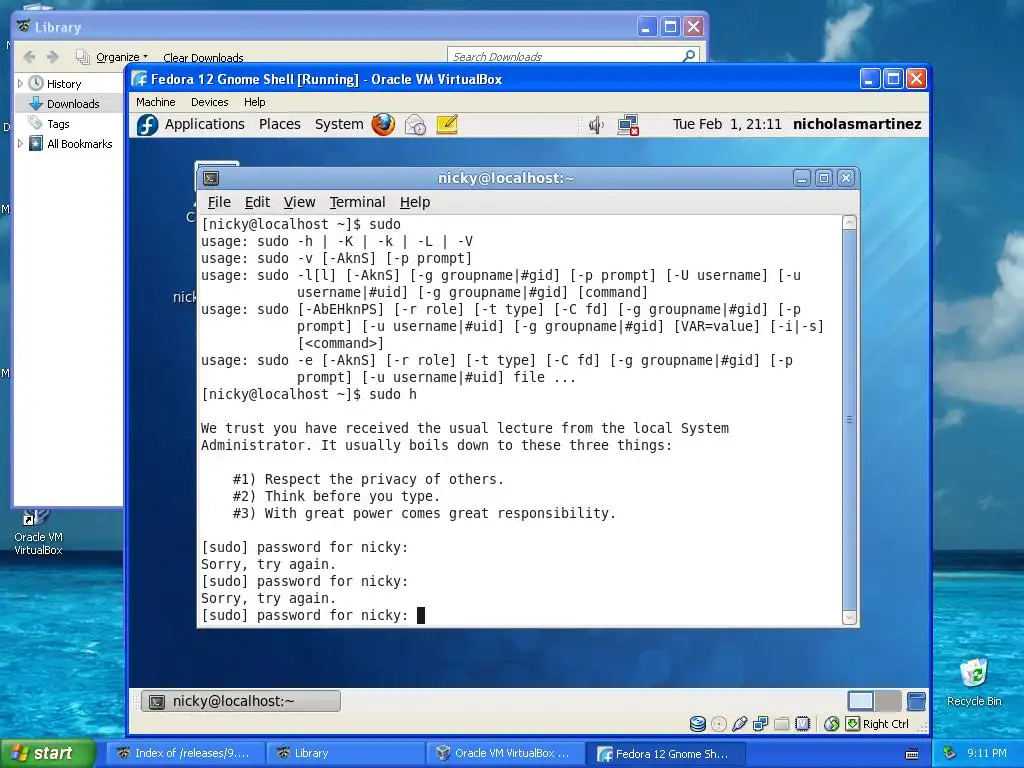
Task: Open the VirtualBox Help menu
Action: (x=255, y=102)
